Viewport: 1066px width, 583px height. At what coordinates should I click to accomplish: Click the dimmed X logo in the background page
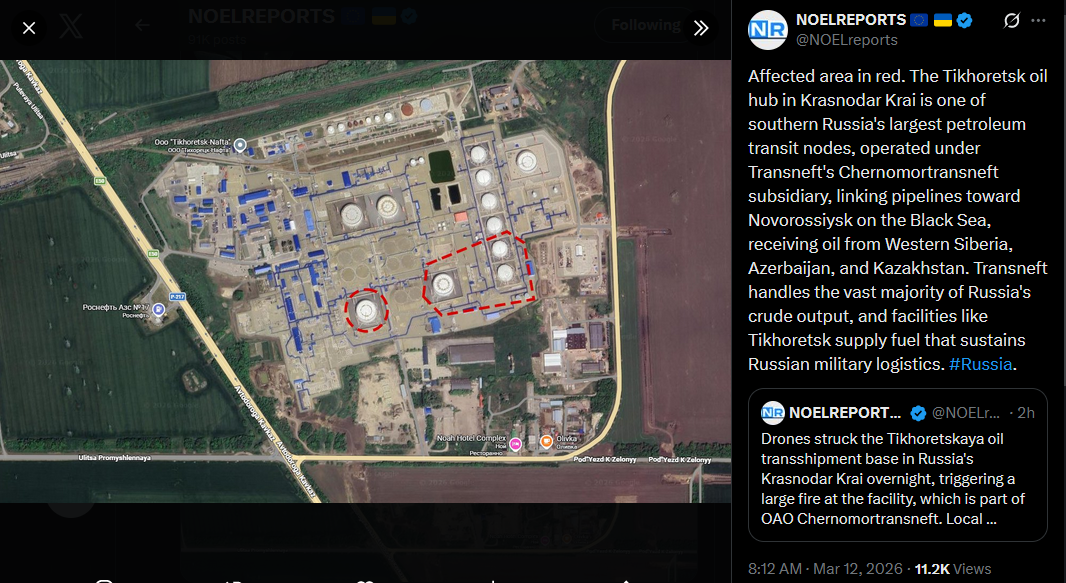pos(71,26)
